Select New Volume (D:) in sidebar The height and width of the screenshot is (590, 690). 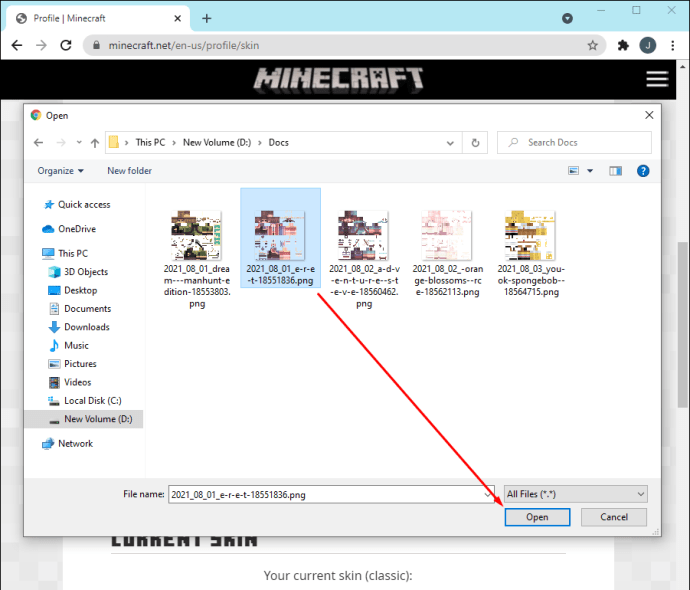(x=84, y=419)
